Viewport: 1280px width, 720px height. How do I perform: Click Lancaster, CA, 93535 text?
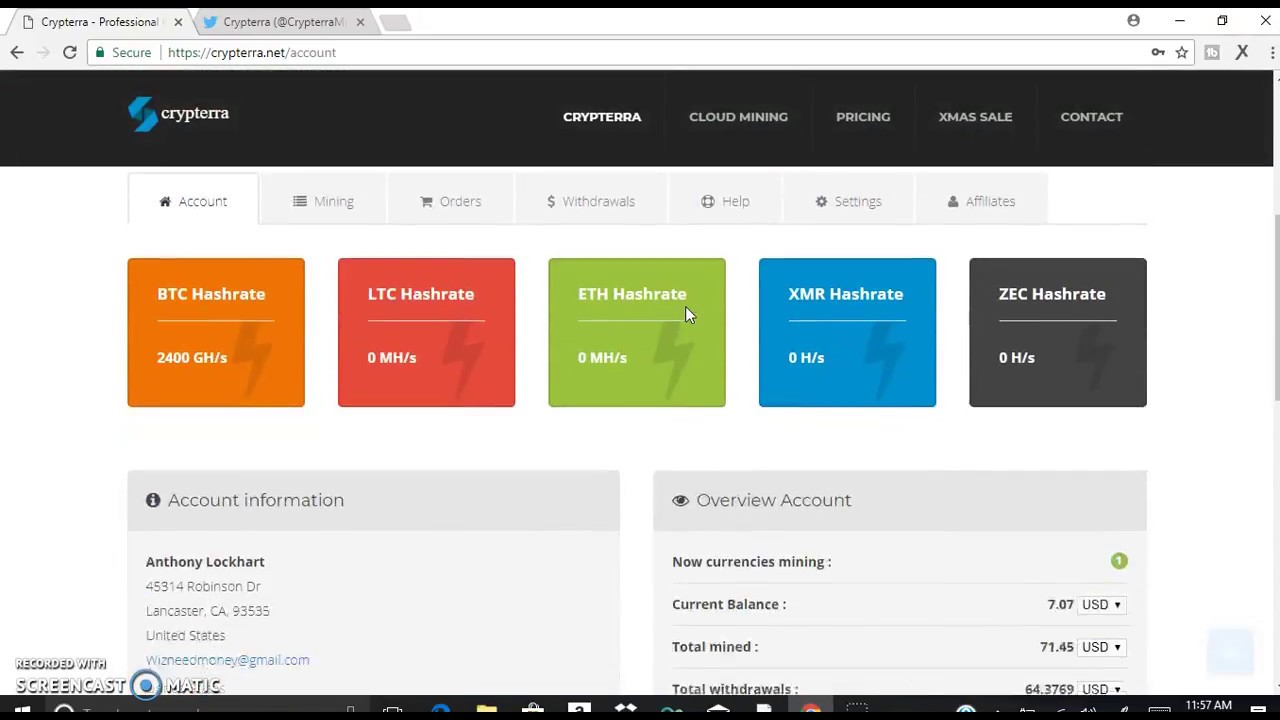207,611
